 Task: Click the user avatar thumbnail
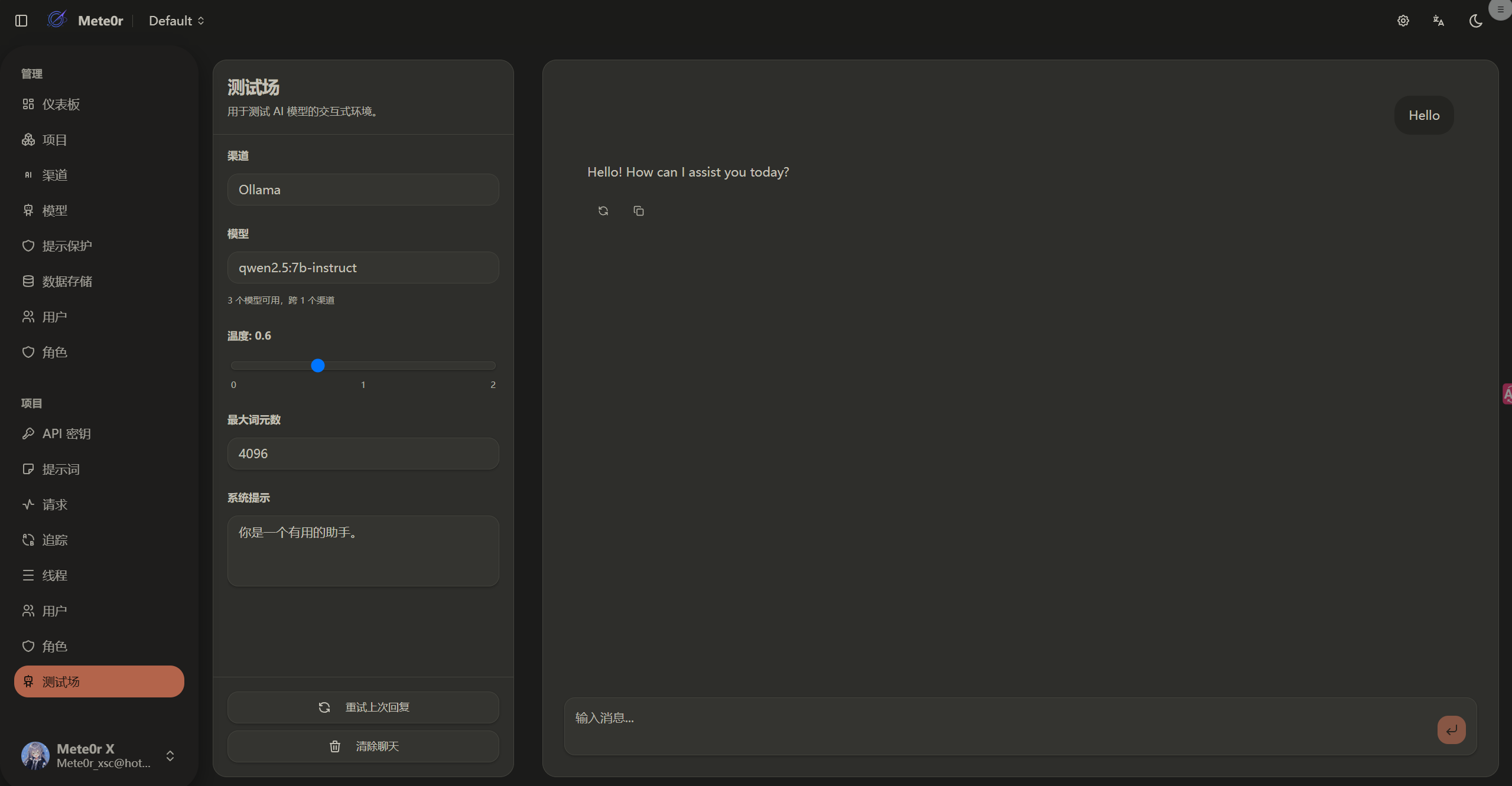(x=35, y=756)
